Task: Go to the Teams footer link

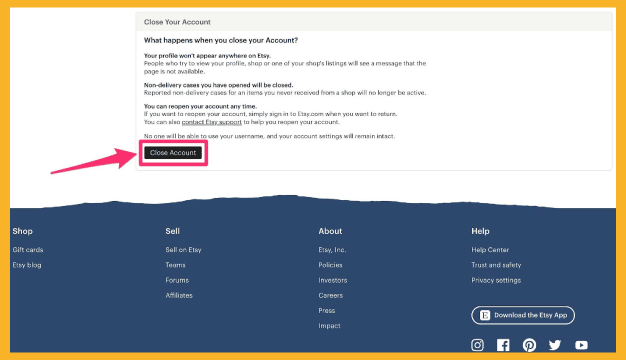Action: click(x=175, y=265)
